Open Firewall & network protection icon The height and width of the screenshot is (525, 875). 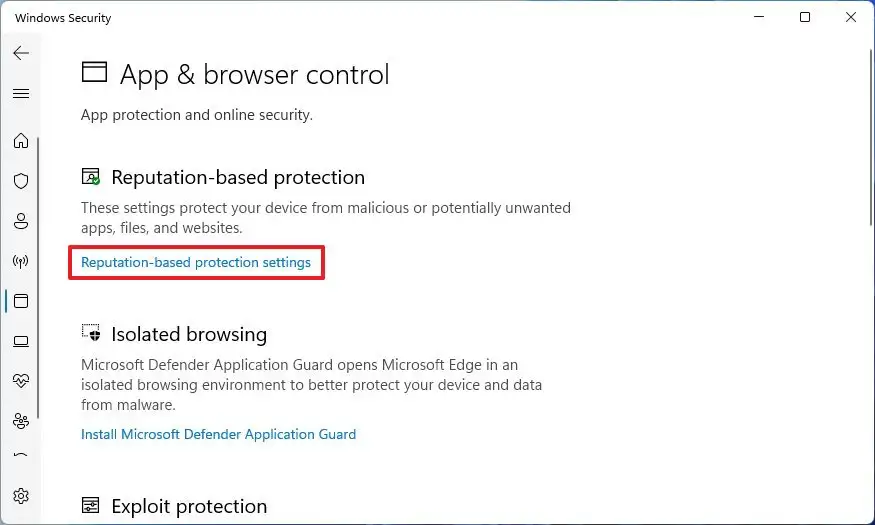pyautogui.click(x=21, y=261)
